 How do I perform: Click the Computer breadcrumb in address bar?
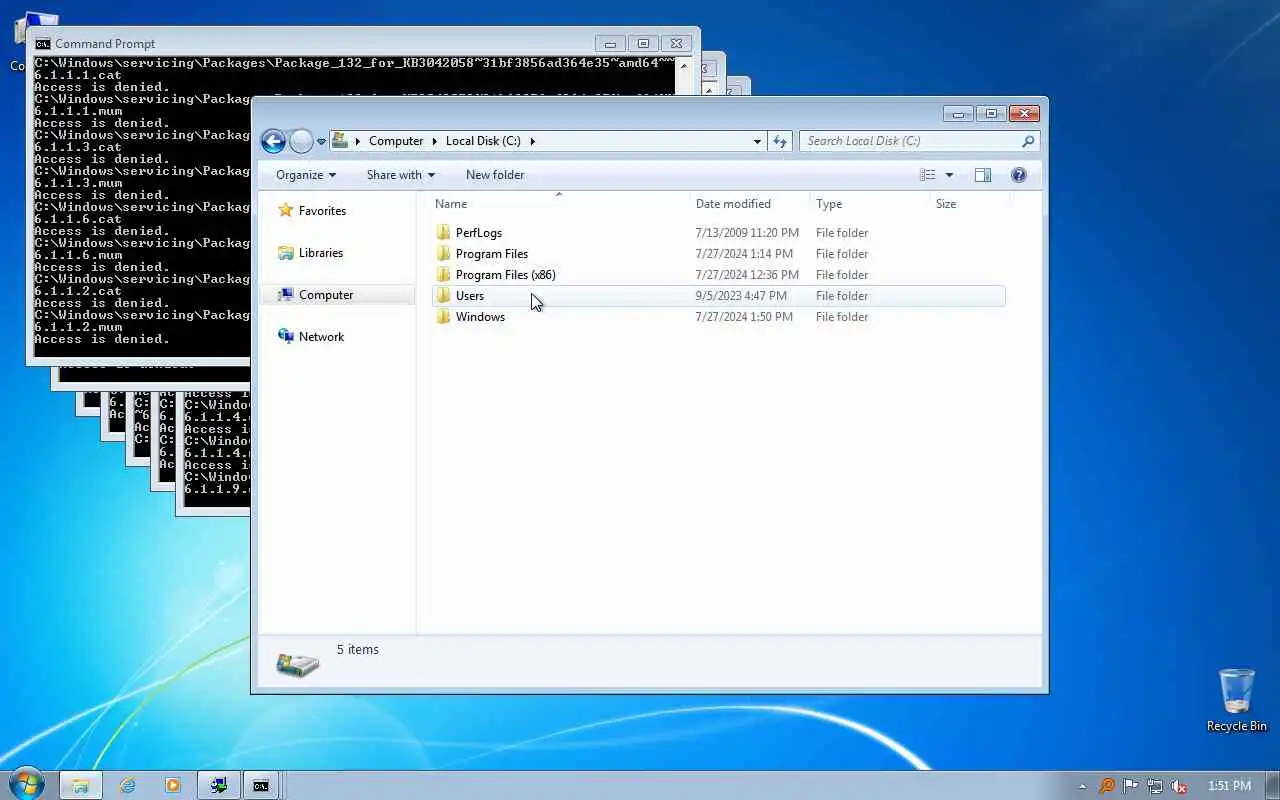click(396, 141)
